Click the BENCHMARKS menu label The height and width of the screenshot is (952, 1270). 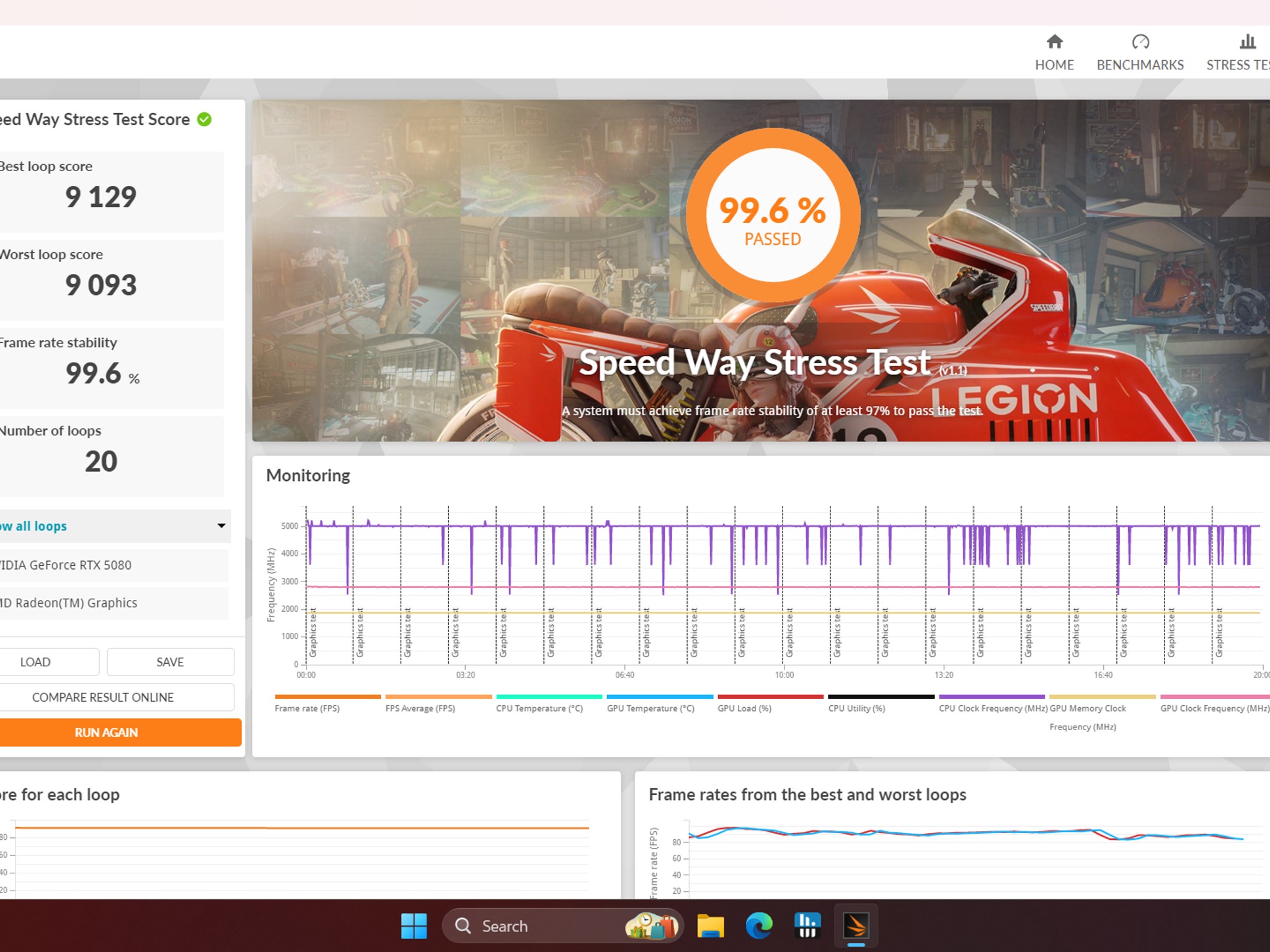tap(1140, 65)
